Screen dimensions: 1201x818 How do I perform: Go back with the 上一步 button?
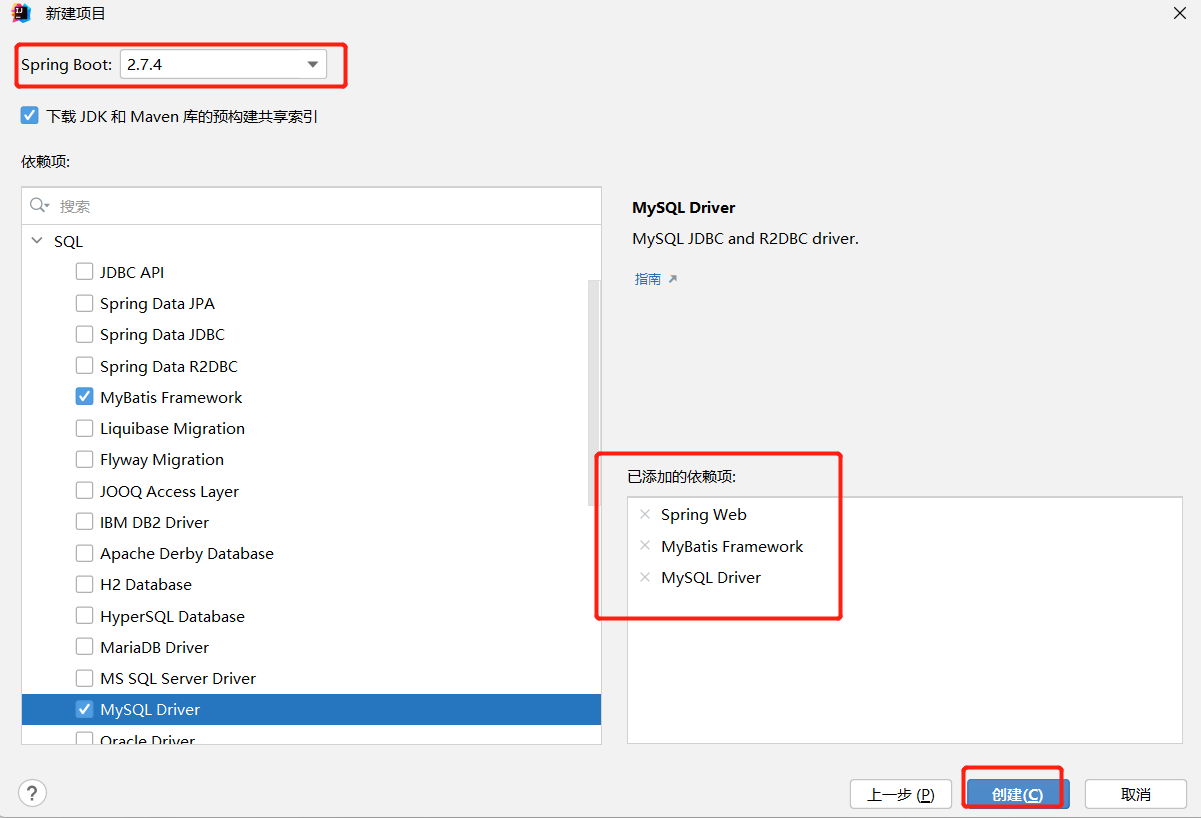(900, 795)
